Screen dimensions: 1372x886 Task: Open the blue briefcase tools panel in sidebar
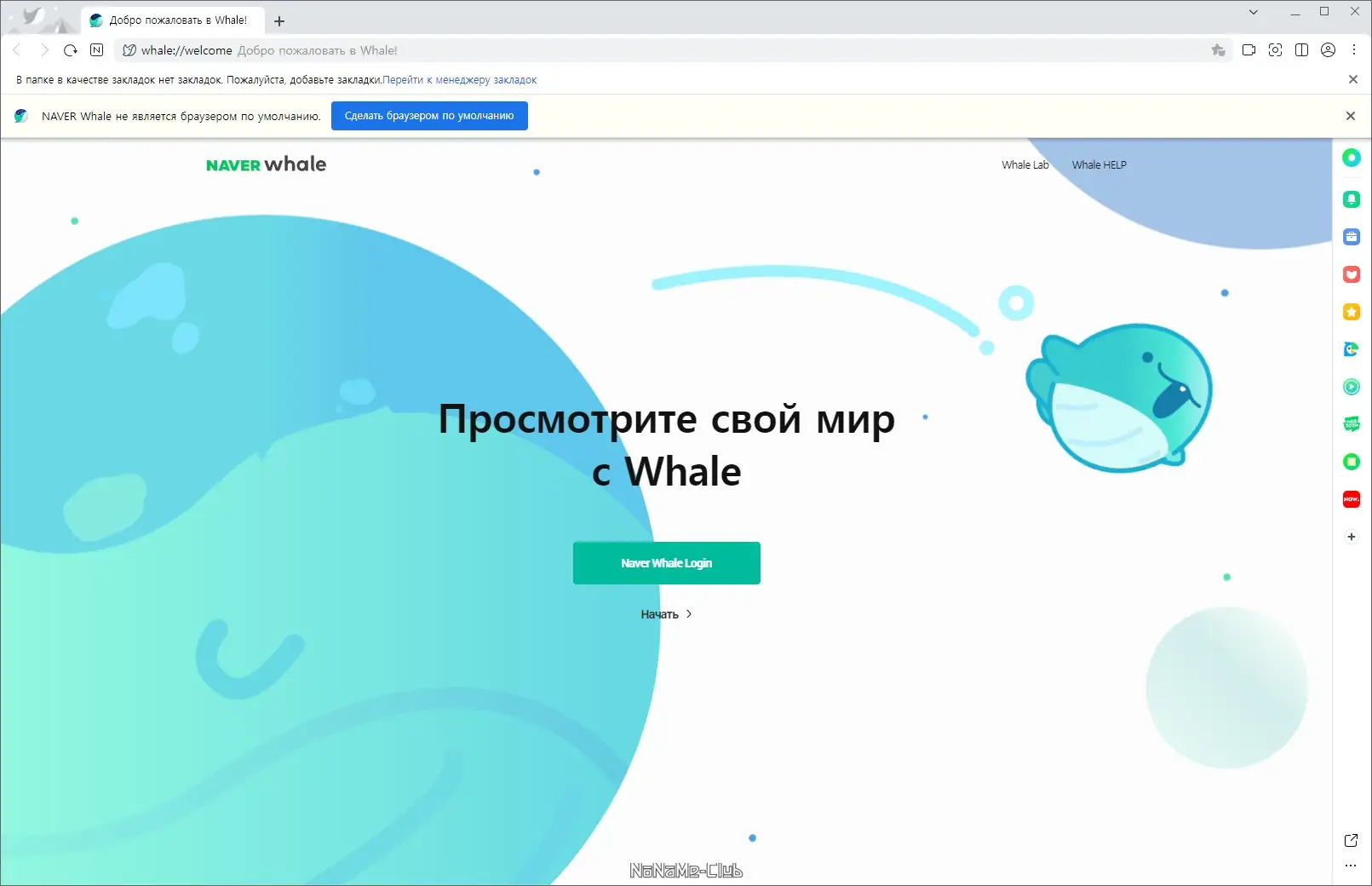point(1352,237)
